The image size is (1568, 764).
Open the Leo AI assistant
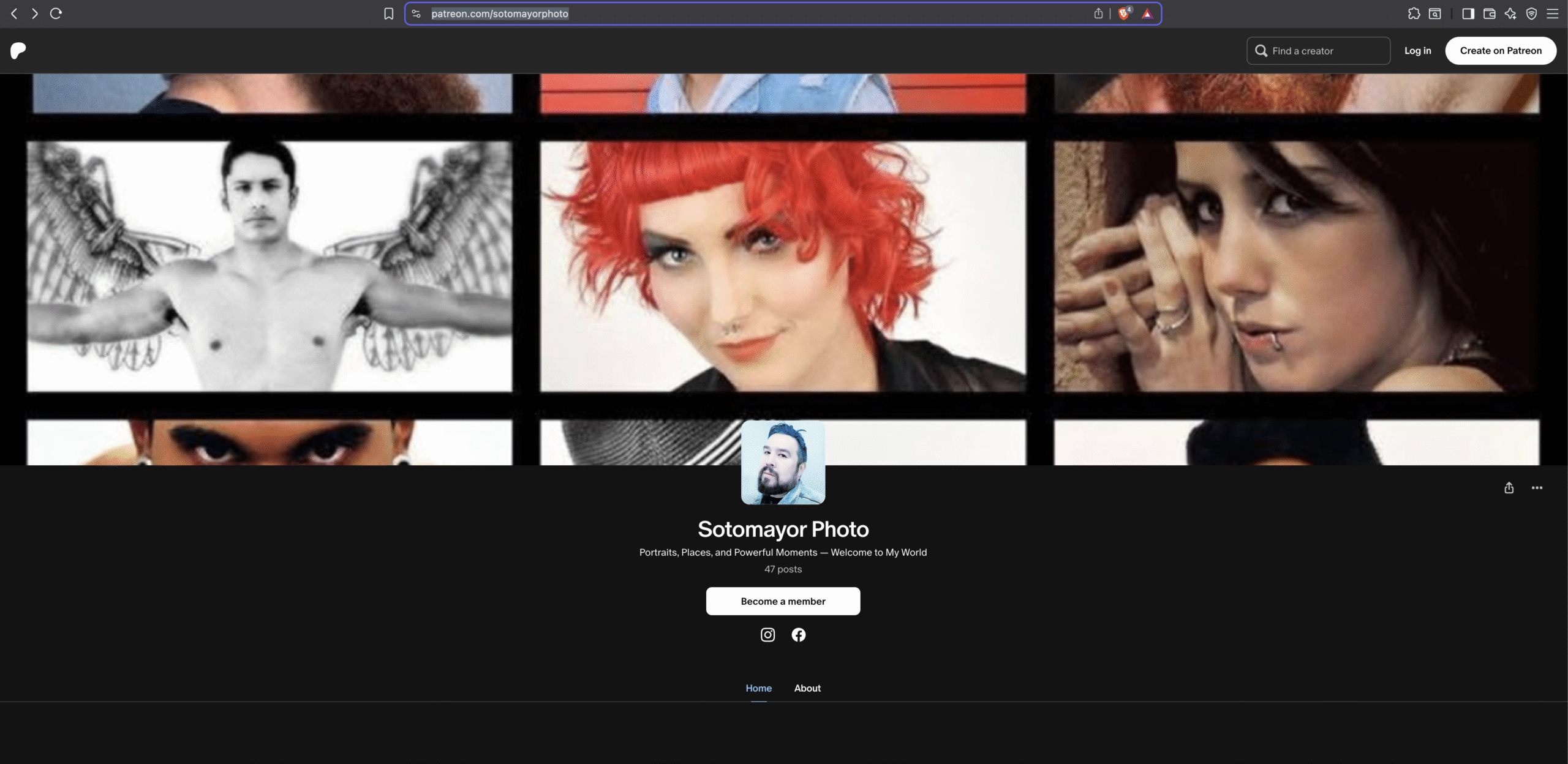[x=1510, y=13]
